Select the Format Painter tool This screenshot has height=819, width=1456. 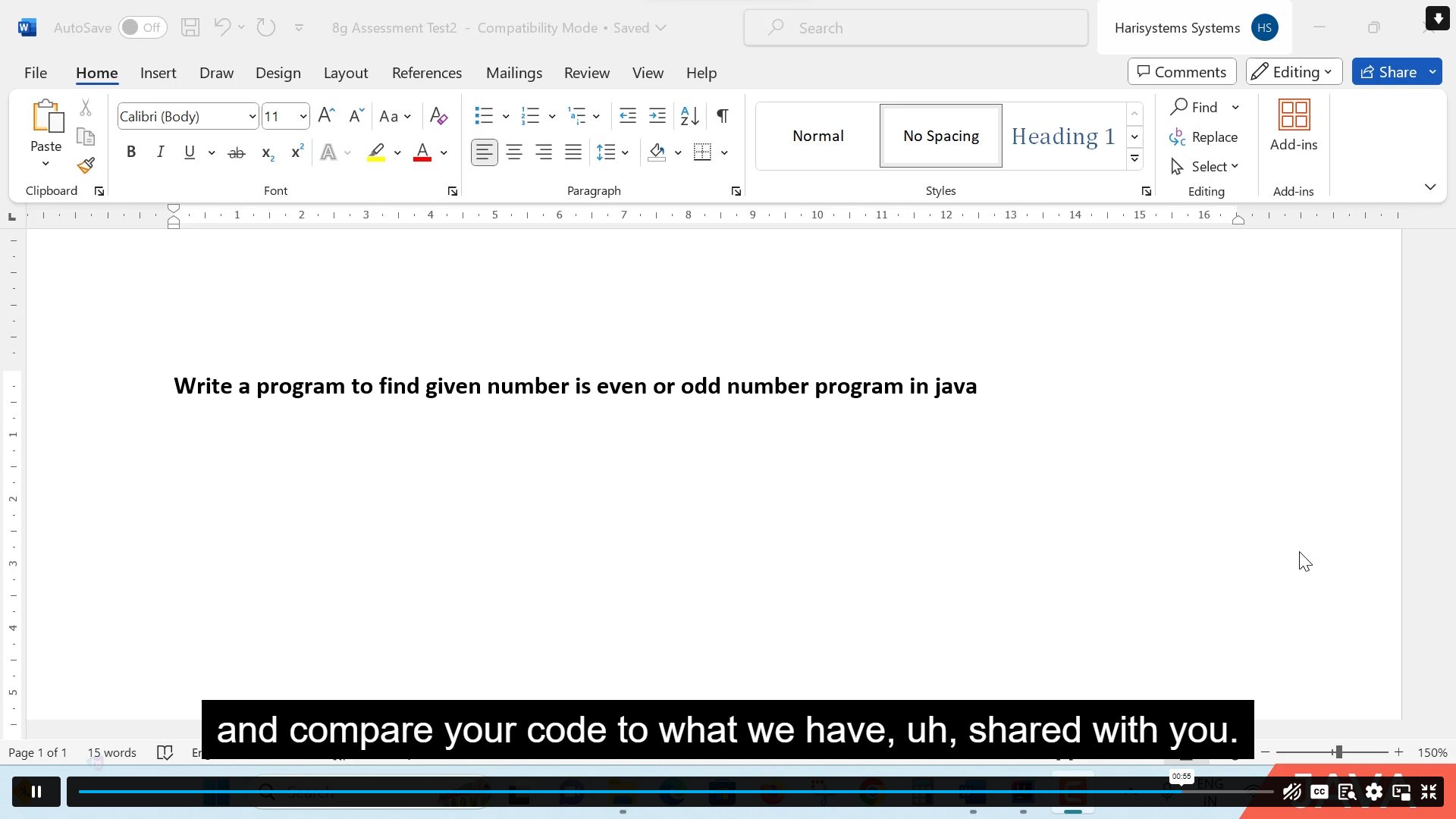(x=86, y=165)
